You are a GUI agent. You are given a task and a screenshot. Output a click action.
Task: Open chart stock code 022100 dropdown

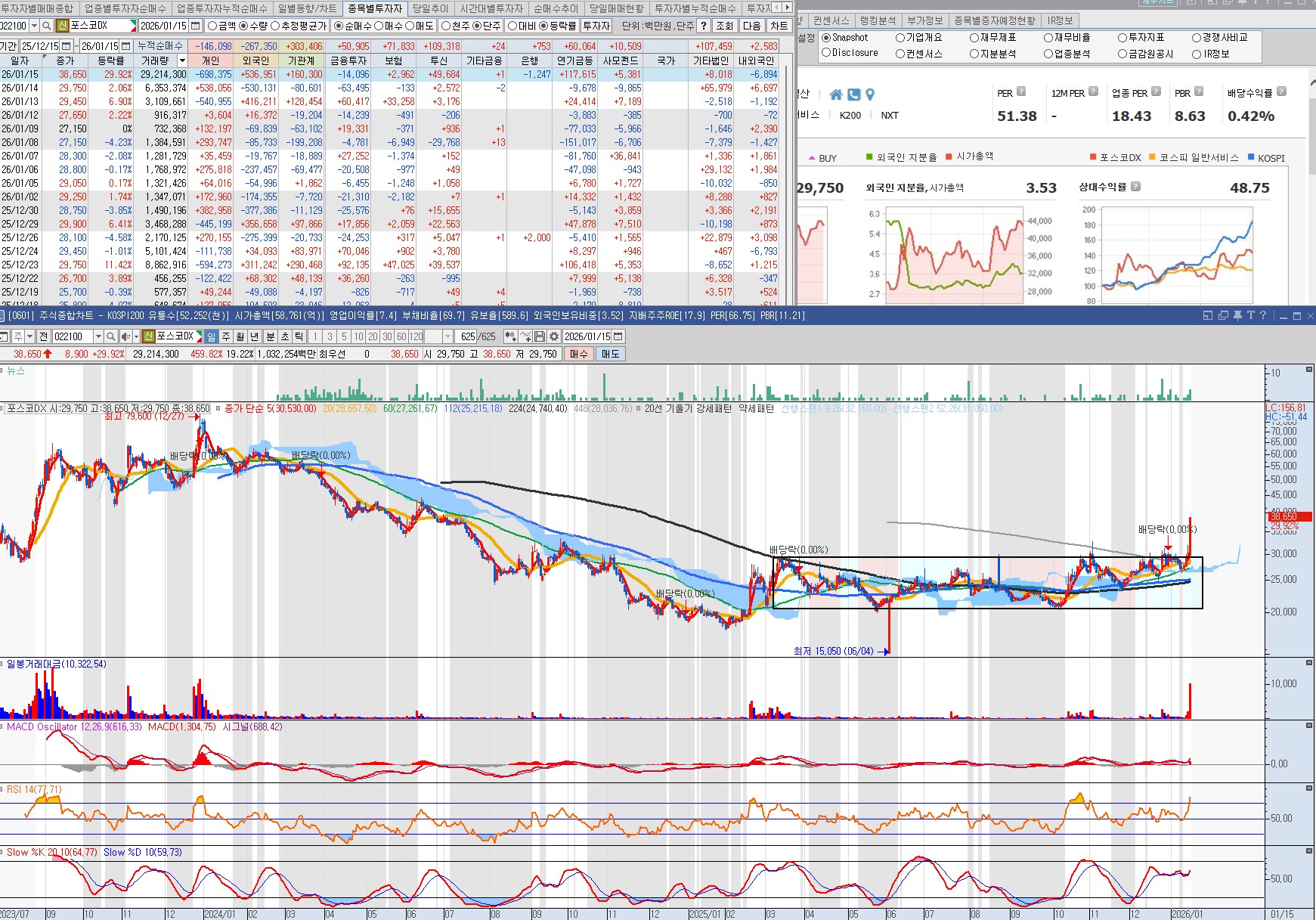98,336
